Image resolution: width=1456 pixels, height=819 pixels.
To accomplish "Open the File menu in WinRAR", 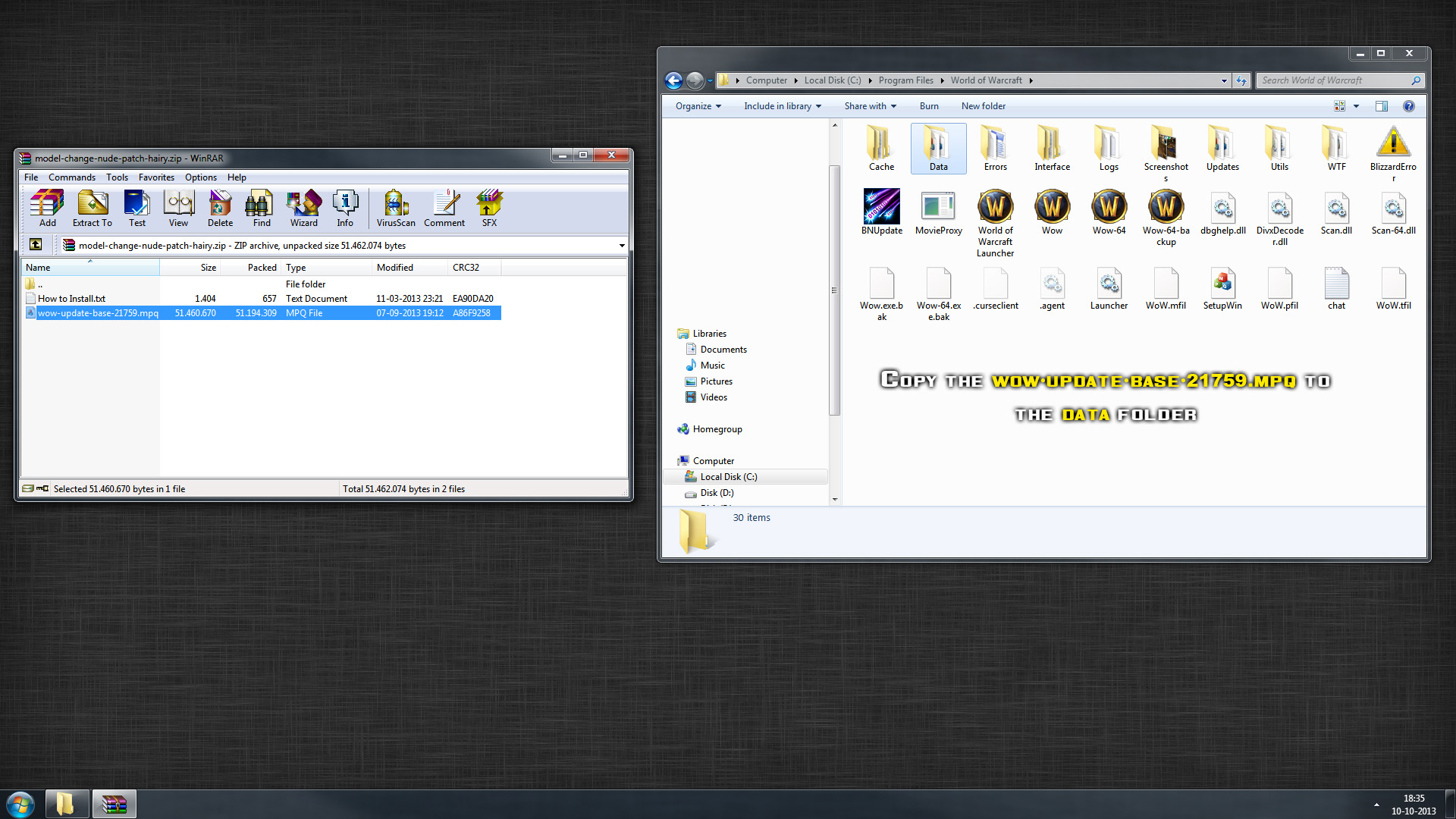I will tap(31, 177).
